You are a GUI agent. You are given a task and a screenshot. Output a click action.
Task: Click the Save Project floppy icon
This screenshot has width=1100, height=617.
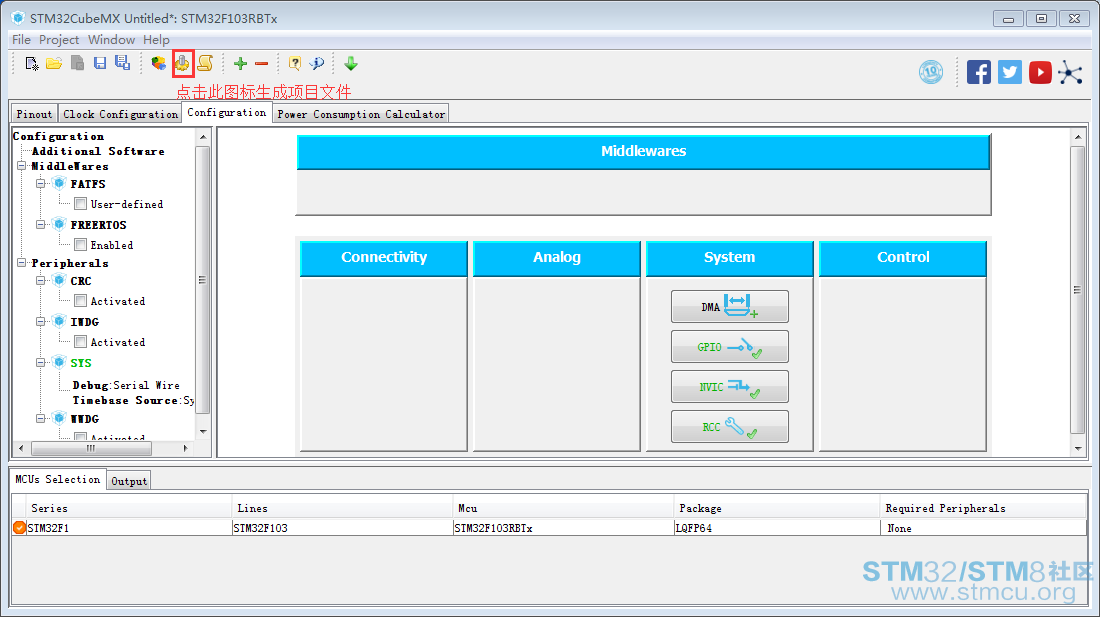pyautogui.click(x=100, y=63)
